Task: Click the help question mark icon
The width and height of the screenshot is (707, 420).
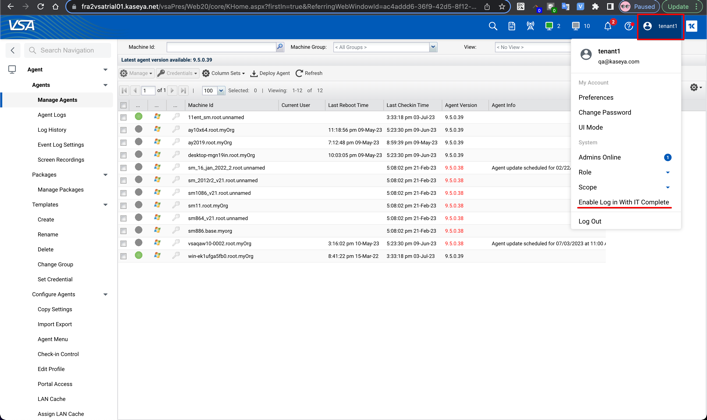Action: 629,26
